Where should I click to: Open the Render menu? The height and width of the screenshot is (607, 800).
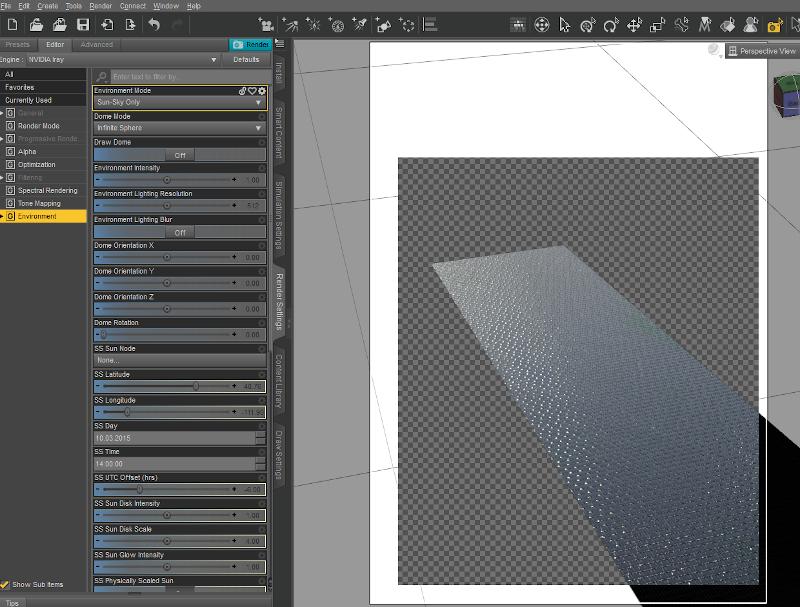pos(101,6)
